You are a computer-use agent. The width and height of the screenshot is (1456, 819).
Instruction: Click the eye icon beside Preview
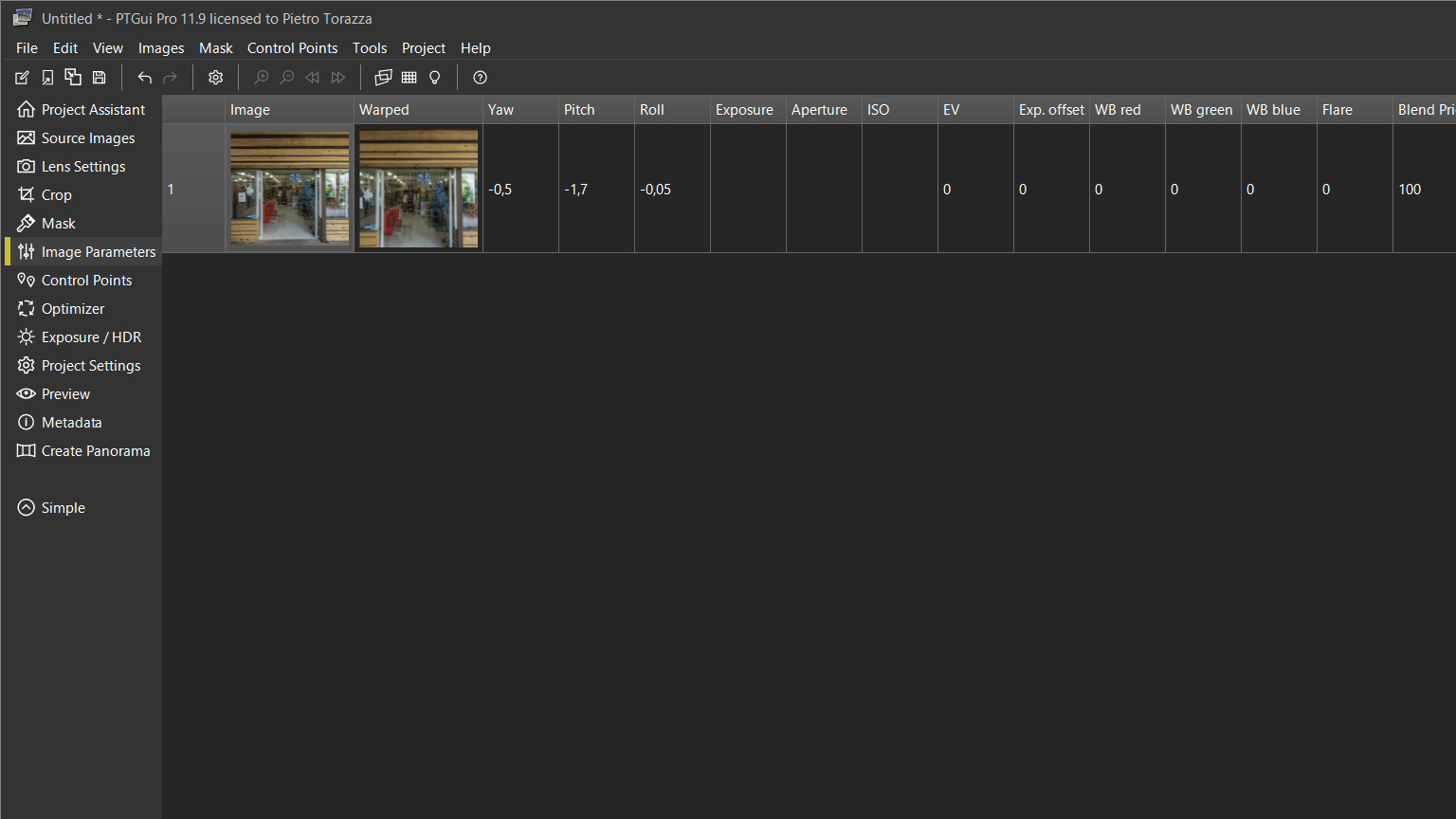coord(26,393)
